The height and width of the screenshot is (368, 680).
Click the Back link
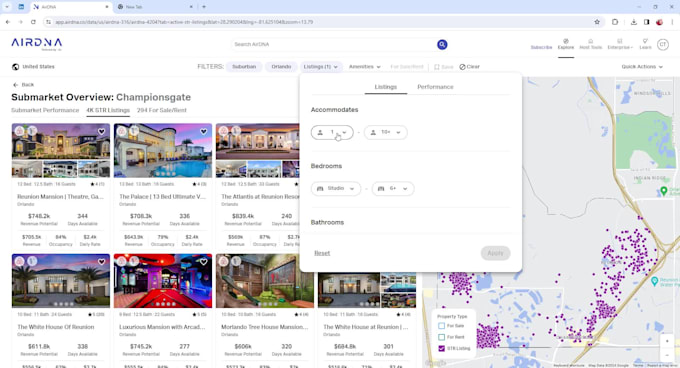point(28,85)
